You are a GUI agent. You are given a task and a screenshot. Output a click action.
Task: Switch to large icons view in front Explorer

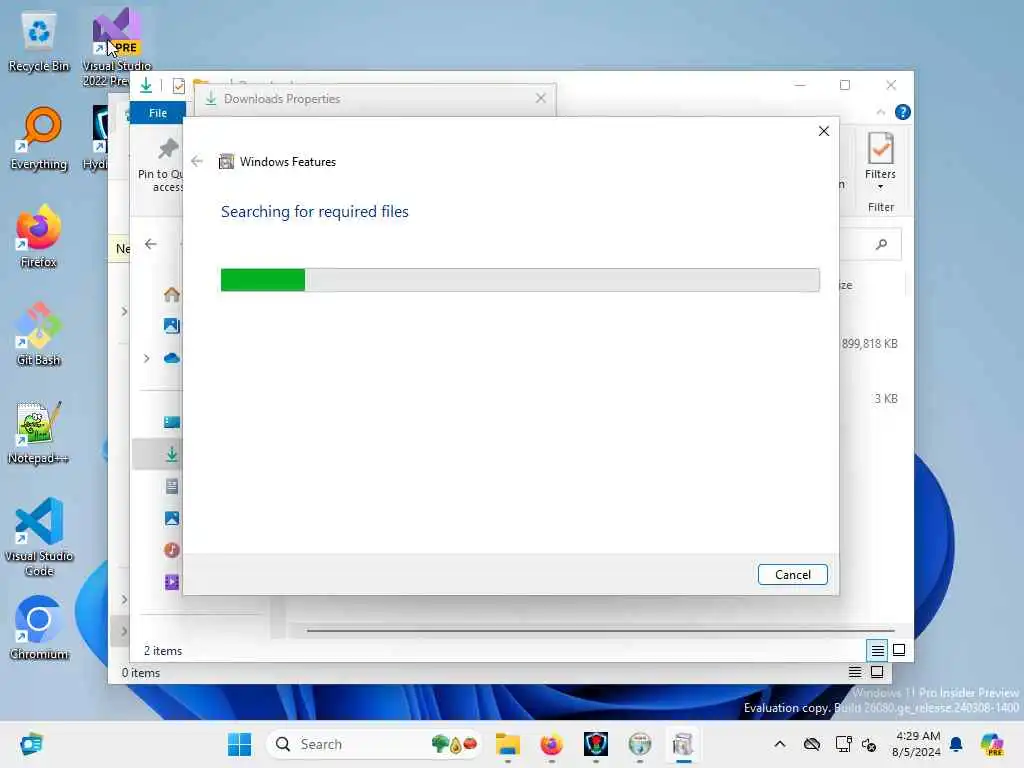(x=899, y=650)
